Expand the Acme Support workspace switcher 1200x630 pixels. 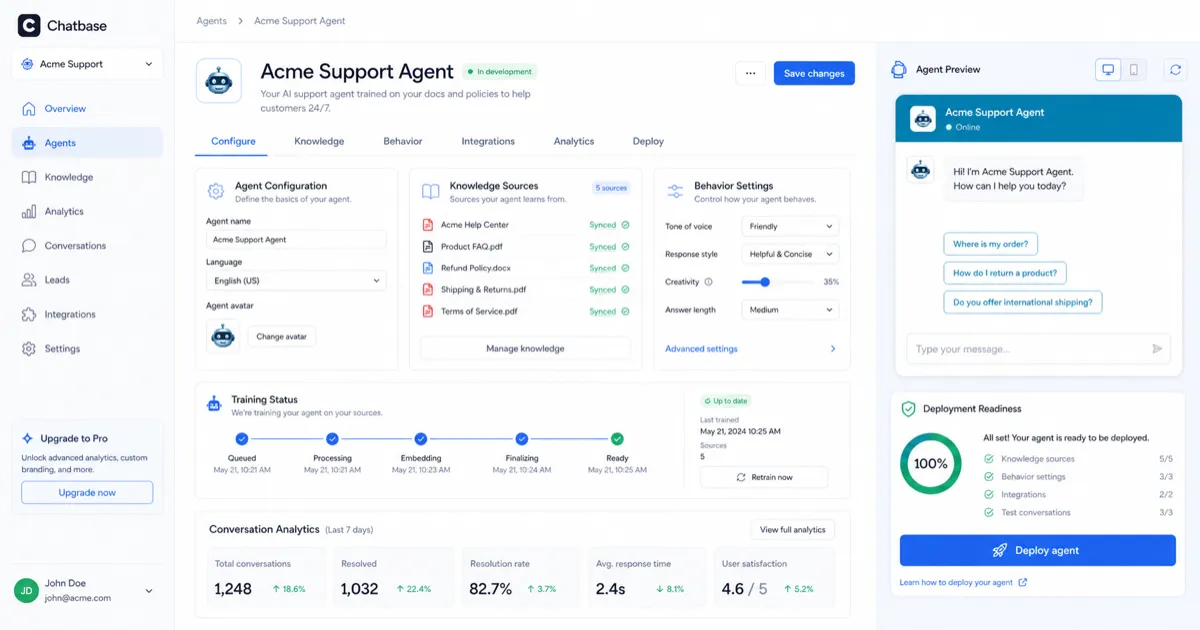(x=86, y=63)
